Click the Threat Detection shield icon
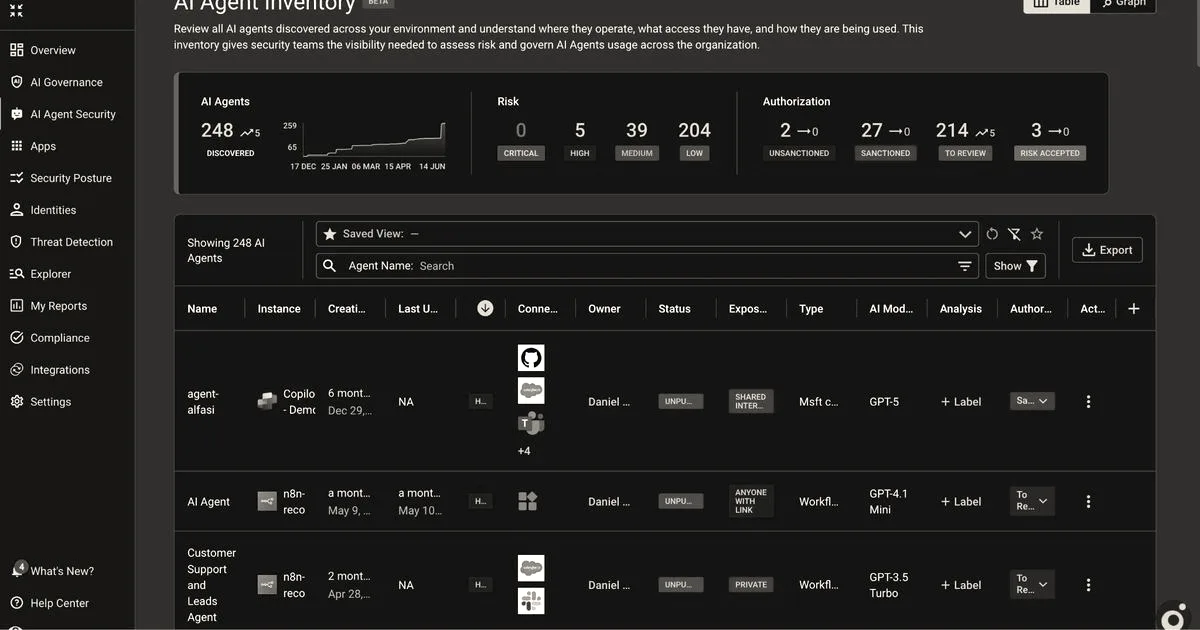Screen dimensions: 1200x630 [16, 242]
